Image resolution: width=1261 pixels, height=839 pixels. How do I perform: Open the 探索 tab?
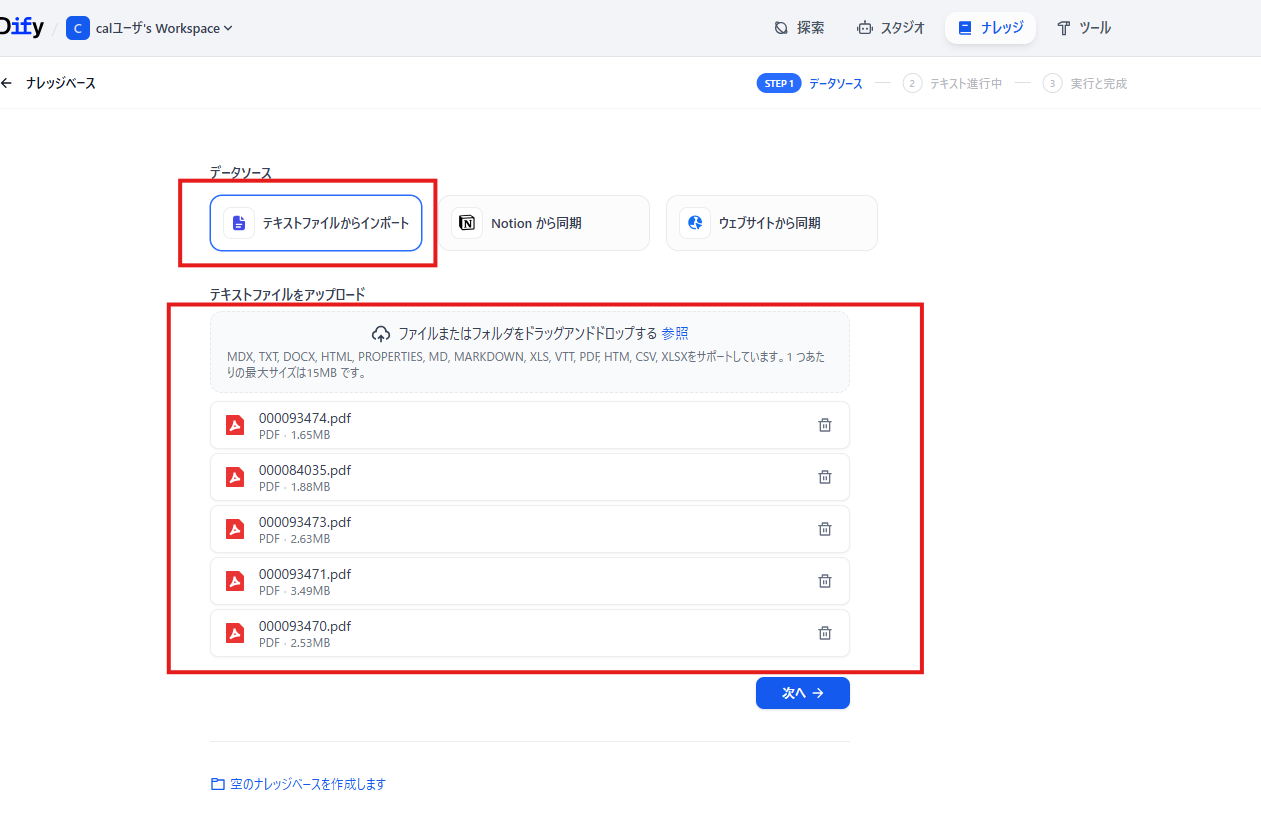click(799, 28)
